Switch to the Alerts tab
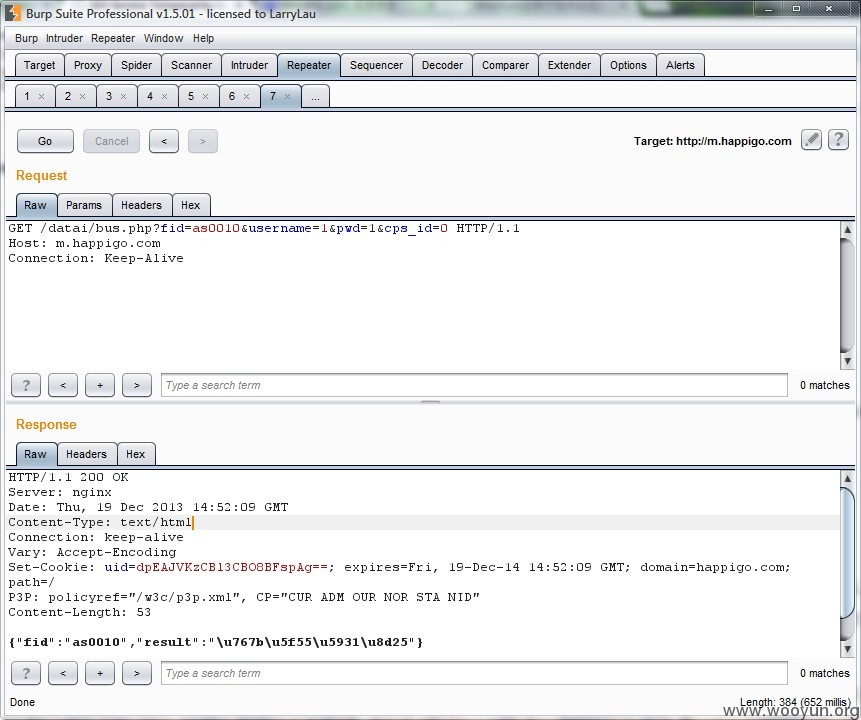The height and width of the screenshot is (720, 861). pos(680,65)
